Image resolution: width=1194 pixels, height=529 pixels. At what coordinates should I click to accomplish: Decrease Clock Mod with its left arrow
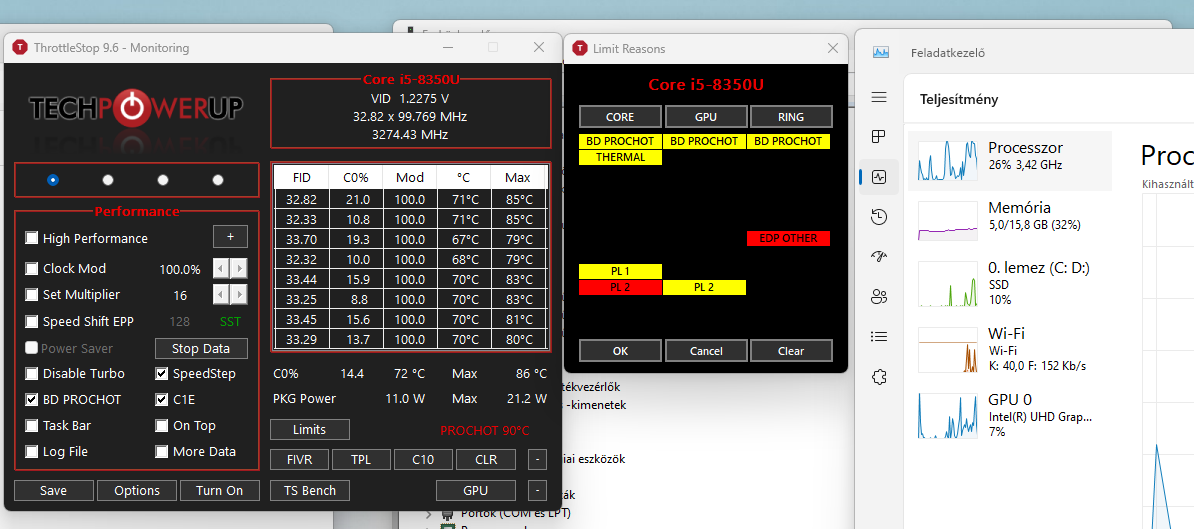tap(220, 269)
